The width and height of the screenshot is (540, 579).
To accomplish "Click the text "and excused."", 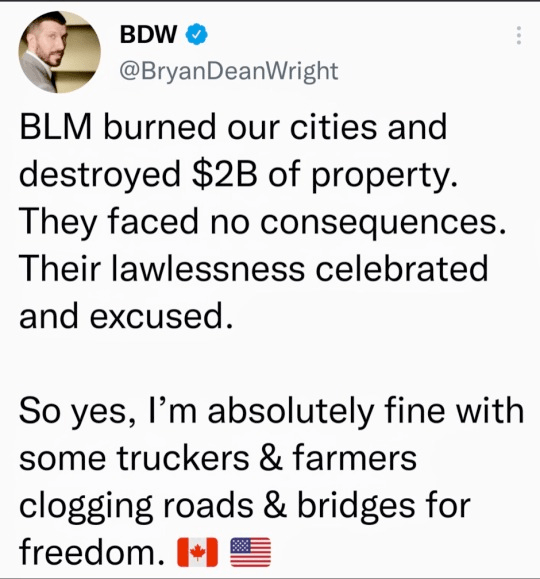I will 126,316.
